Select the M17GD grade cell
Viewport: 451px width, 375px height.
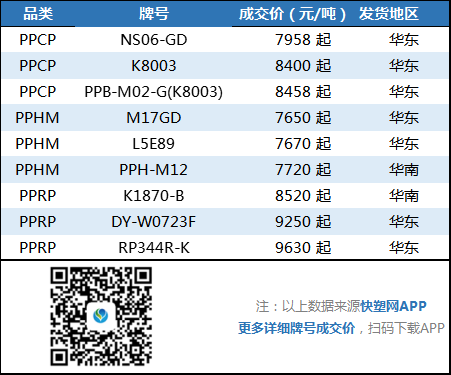pos(154,118)
